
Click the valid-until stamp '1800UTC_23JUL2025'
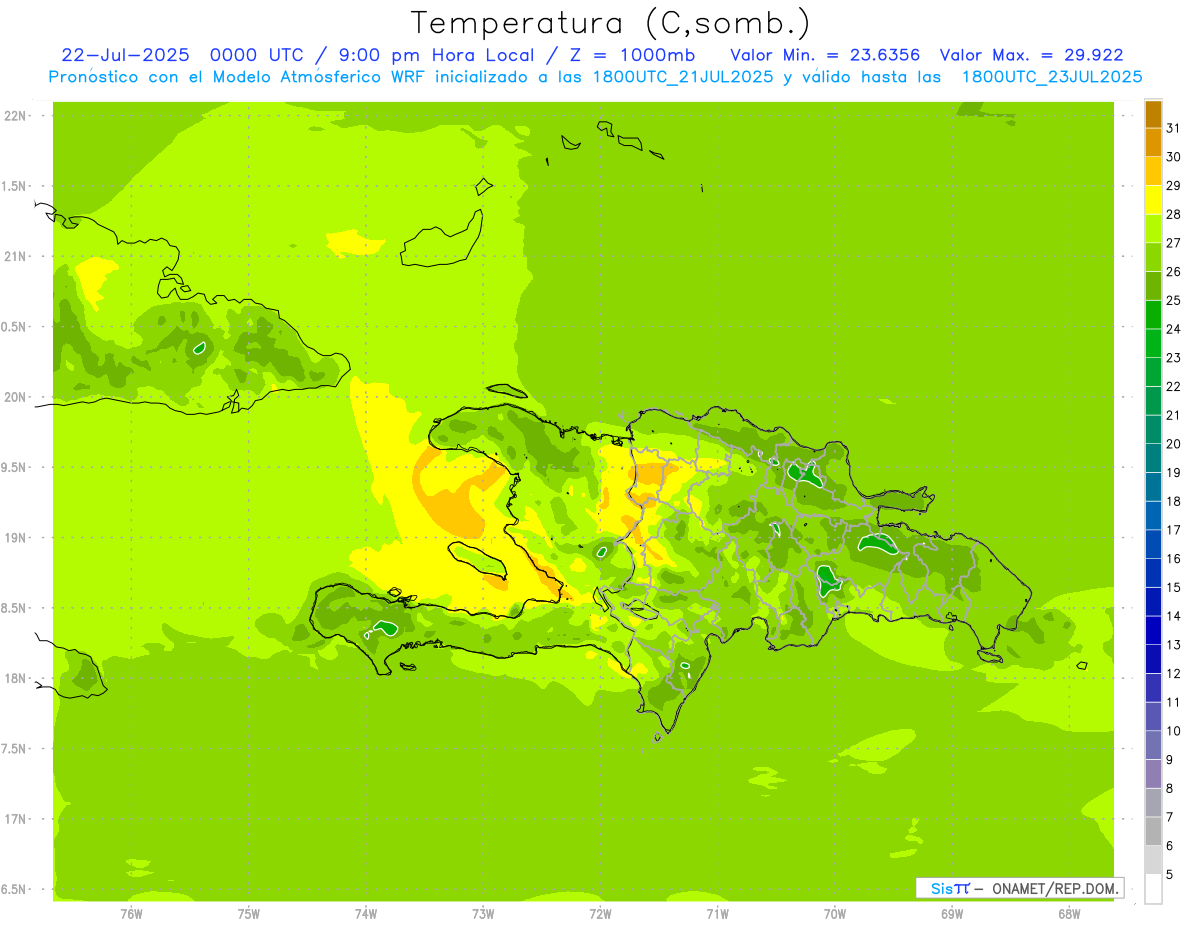(x=1052, y=77)
